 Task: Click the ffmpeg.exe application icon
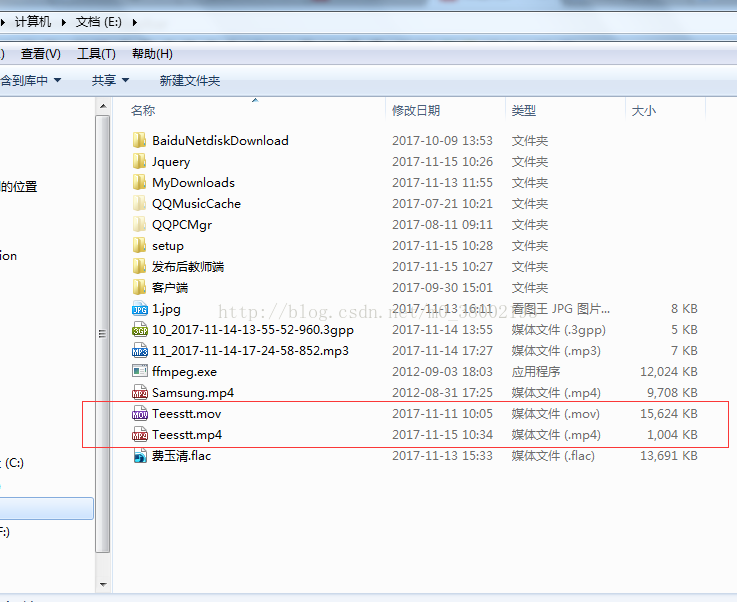140,372
